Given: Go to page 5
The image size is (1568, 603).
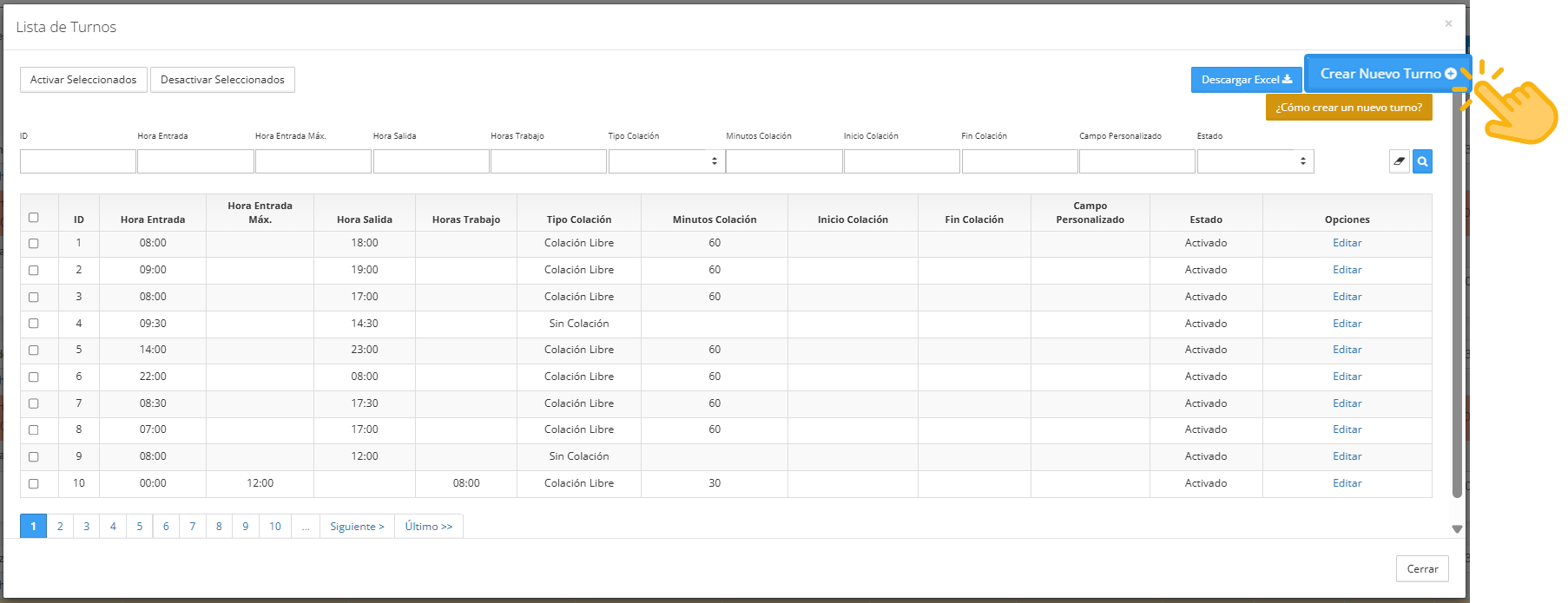Looking at the screenshot, I should 140,527.
